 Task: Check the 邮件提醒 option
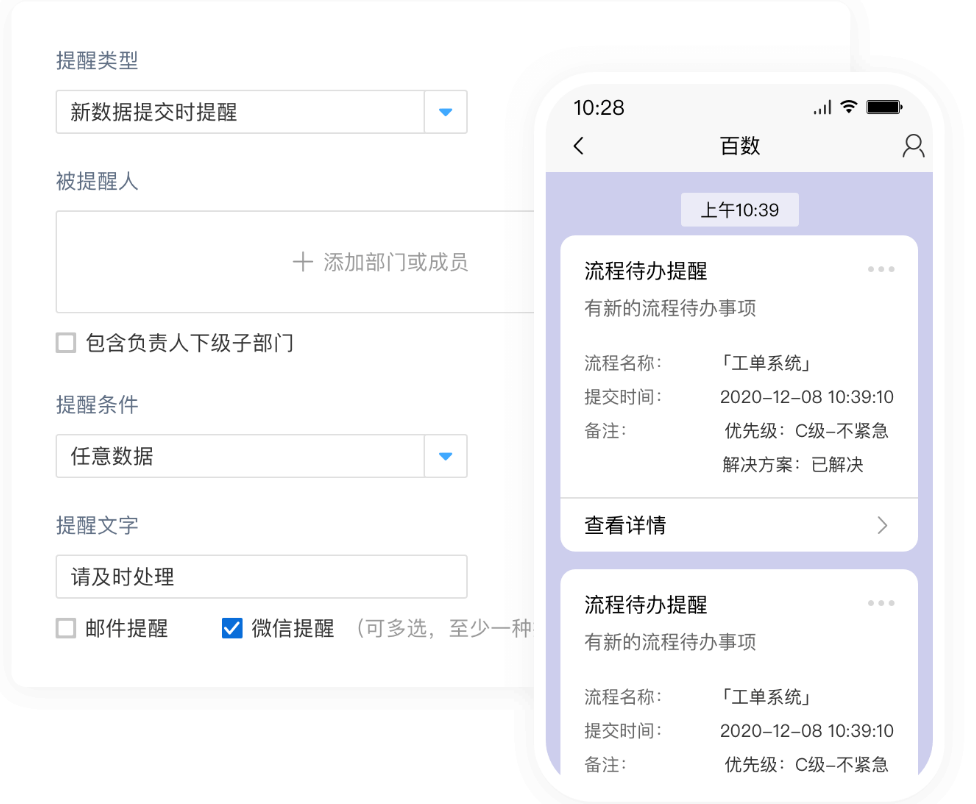pyautogui.click(x=66, y=629)
